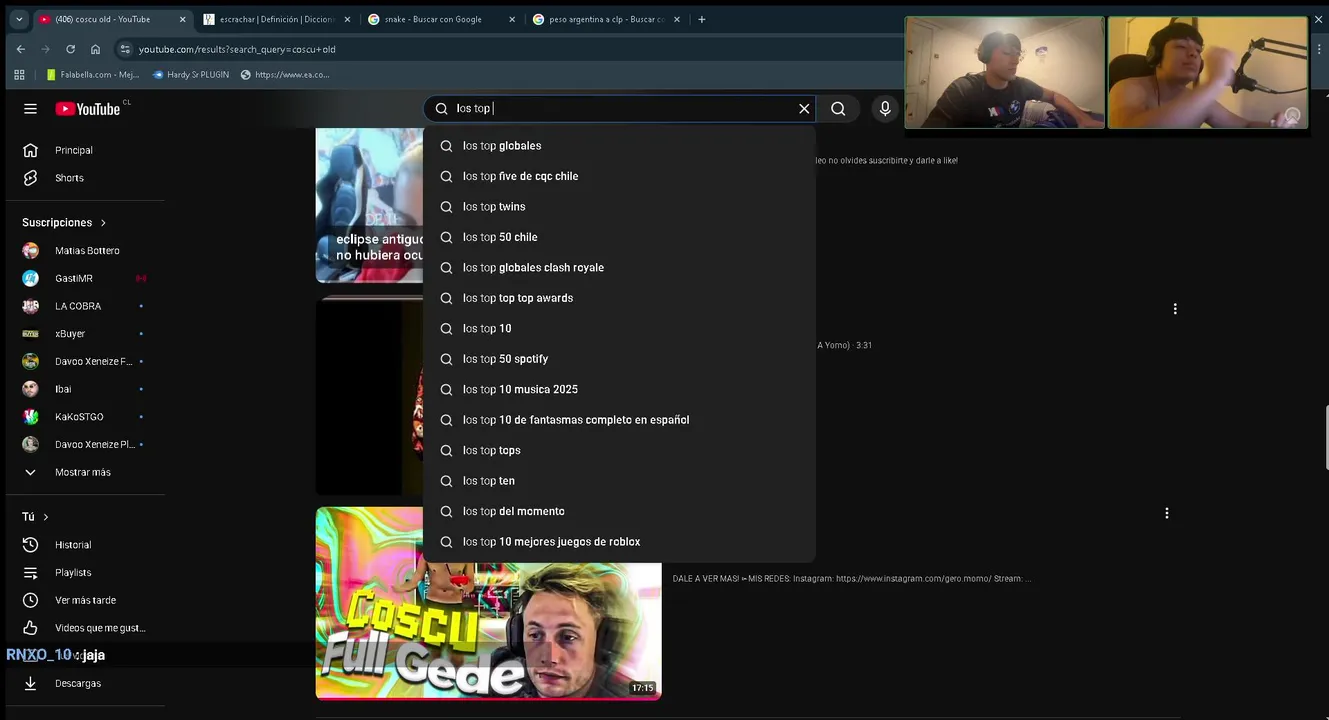Expand the Tú section arrow

(x=45, y=517)
